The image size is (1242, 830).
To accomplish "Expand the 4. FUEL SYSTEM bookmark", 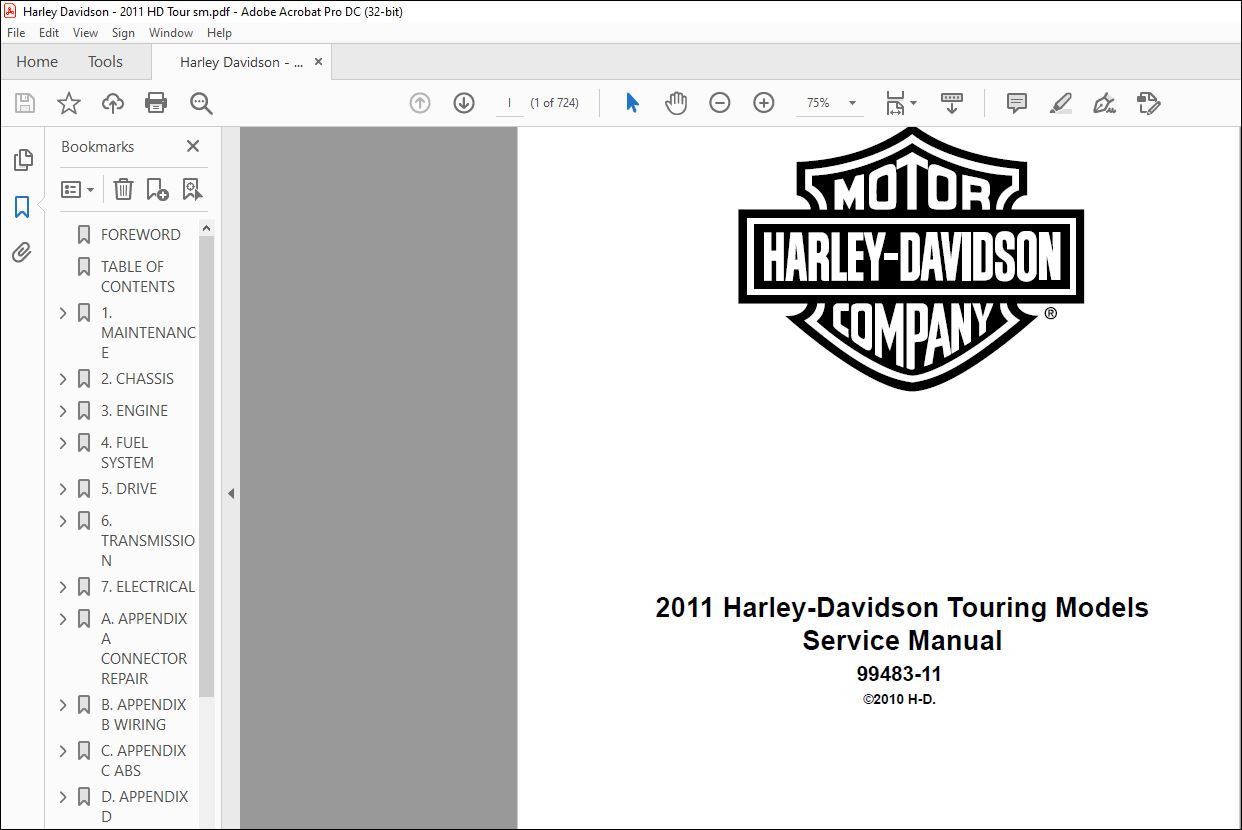I will 63,443.
